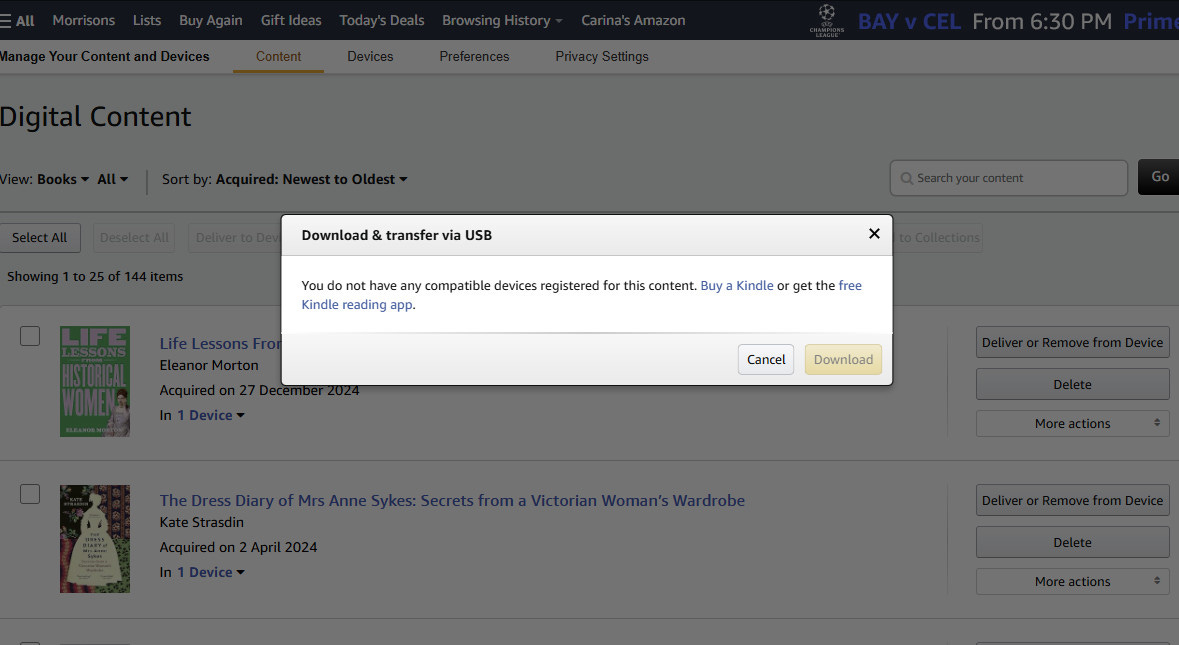Screen dimensions: 1179x645
Task: Click the Go search button
Action: tap(1159, 177)
